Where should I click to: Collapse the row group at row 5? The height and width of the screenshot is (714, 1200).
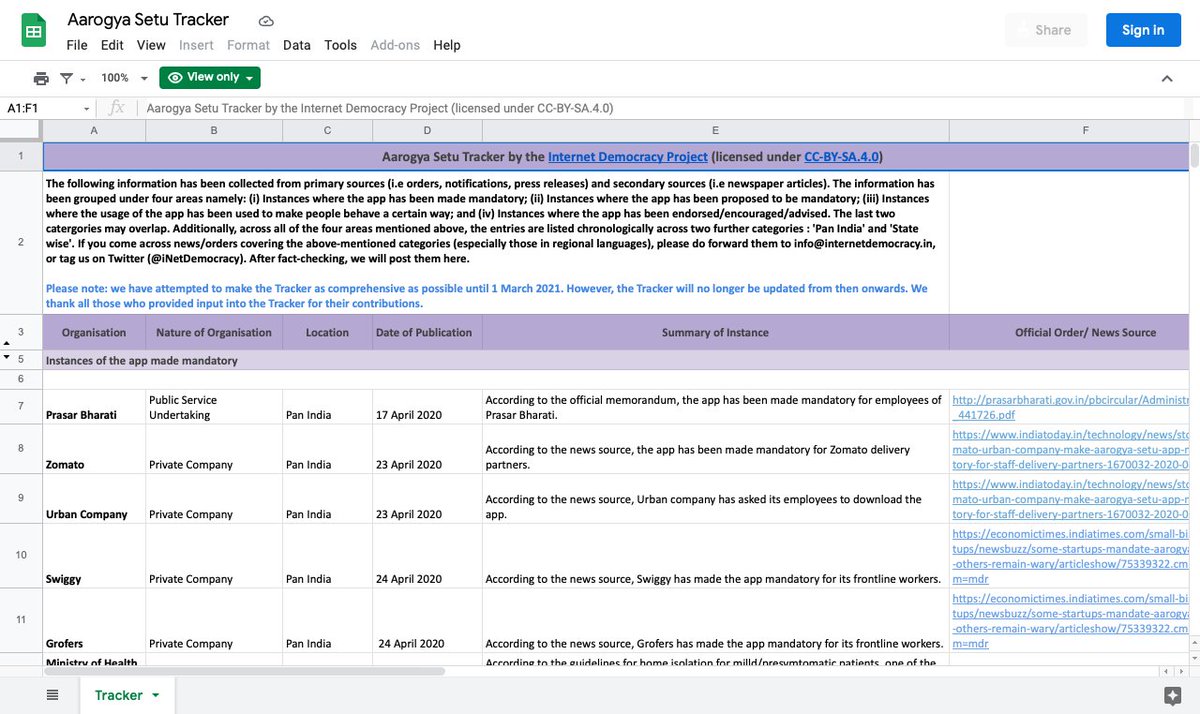pyautogui.click(x=7, y=357)
